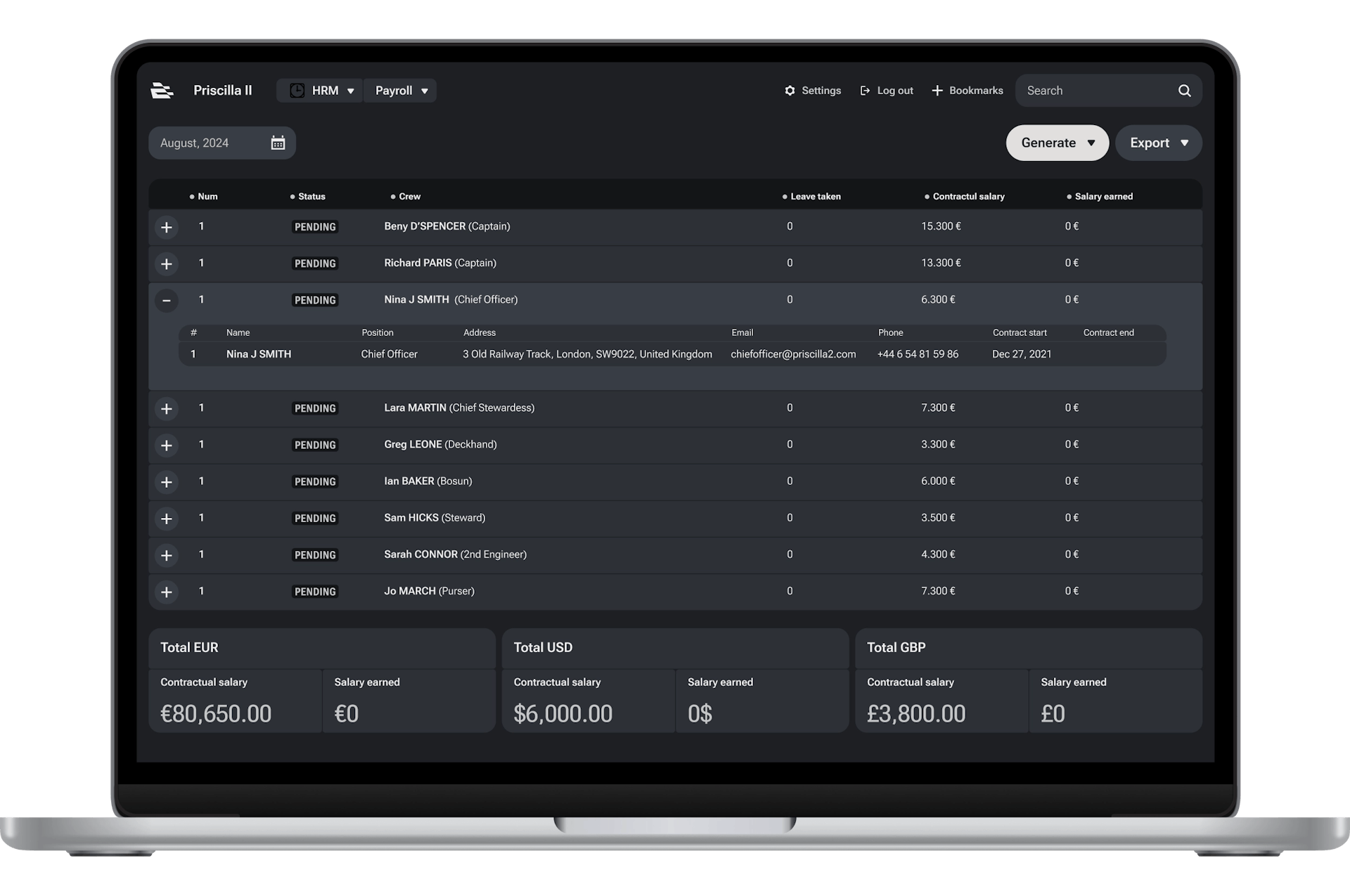Expand Beny D'SPENCER row with plus icon
Screen dimensions: 1350x896
click(167, 228)
